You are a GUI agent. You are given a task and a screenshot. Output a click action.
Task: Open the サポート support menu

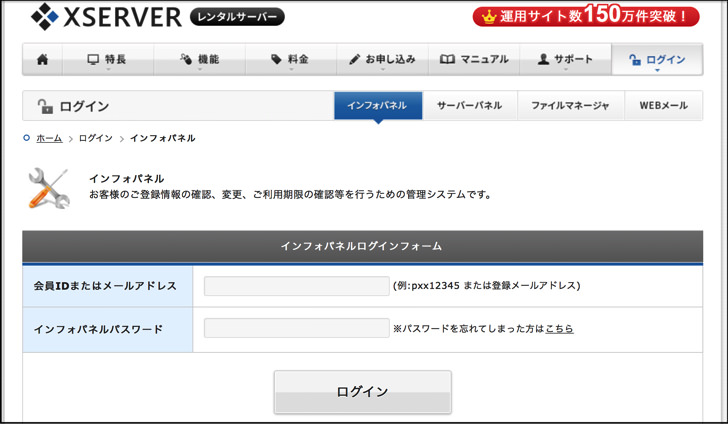566,59
